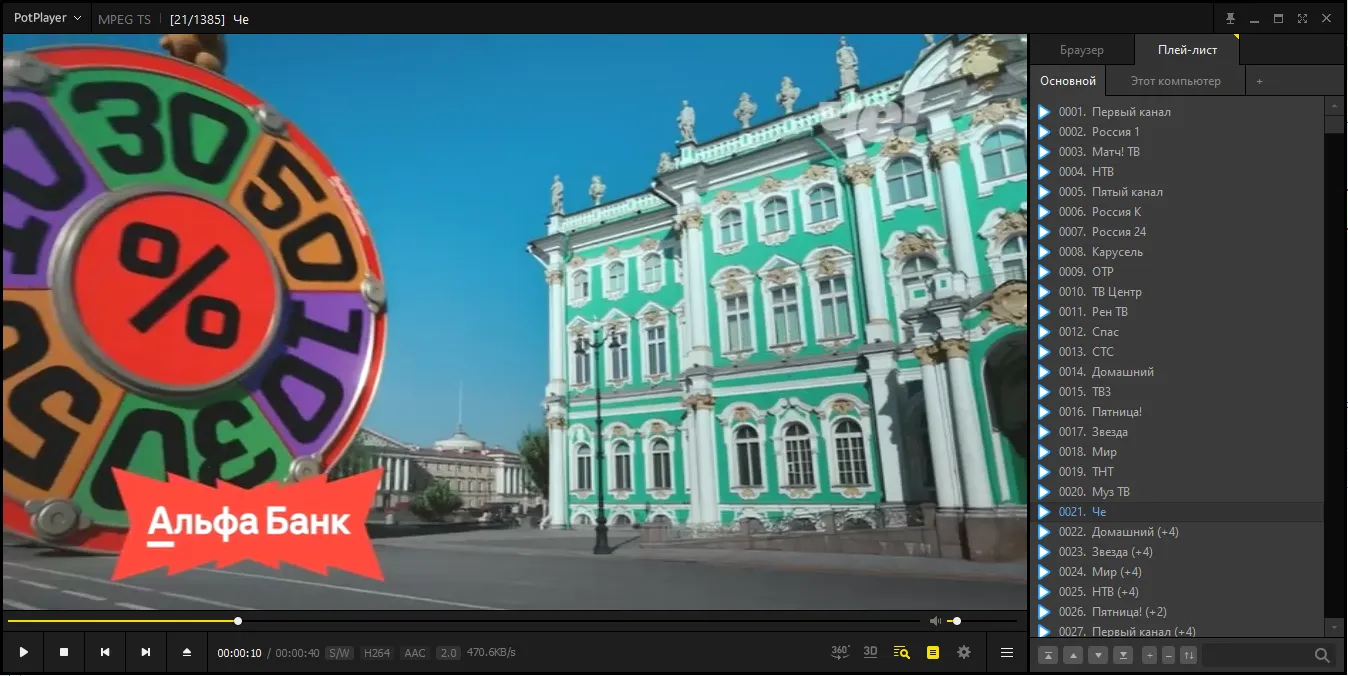Add a new playlist with plus tab
Viewport: 1348px width, 676px height.
click(1260, 81)
